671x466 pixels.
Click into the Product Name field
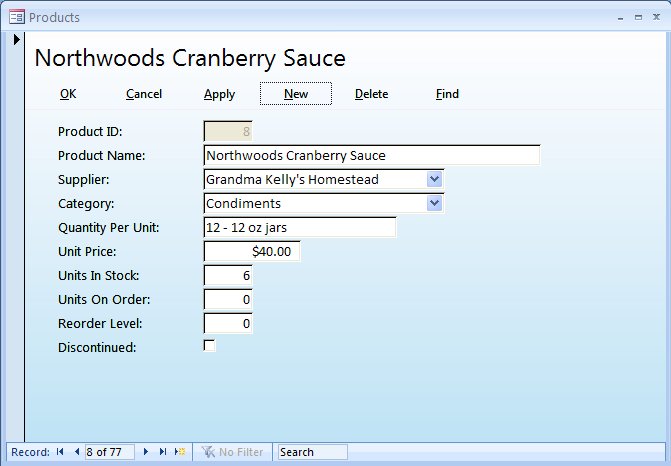(372, 155)
